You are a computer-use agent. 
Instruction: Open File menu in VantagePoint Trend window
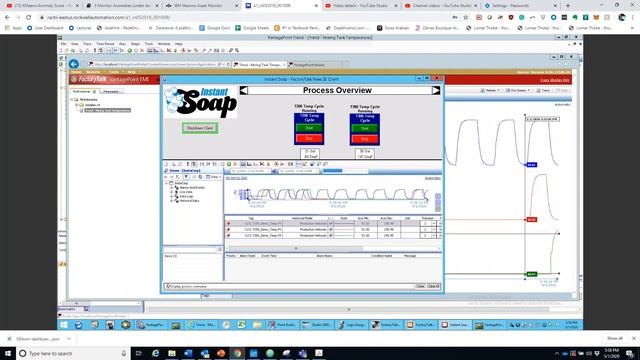[63, 44]
